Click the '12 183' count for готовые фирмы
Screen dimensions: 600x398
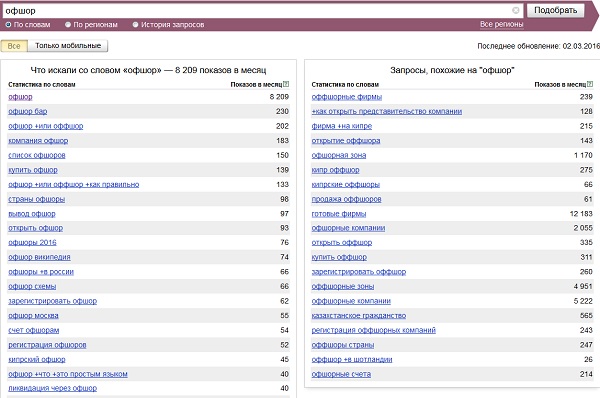pos(581,214)
